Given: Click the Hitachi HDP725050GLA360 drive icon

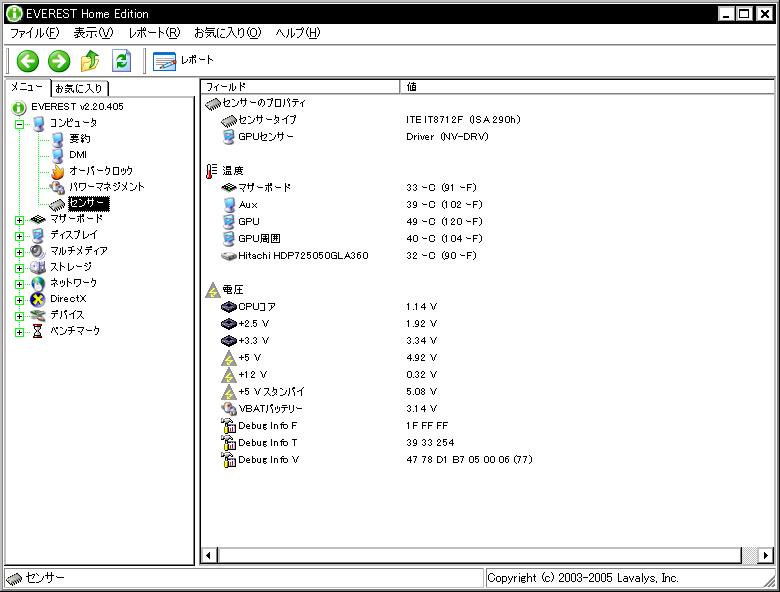Looking at the screenshot, I should click(228, 256).
